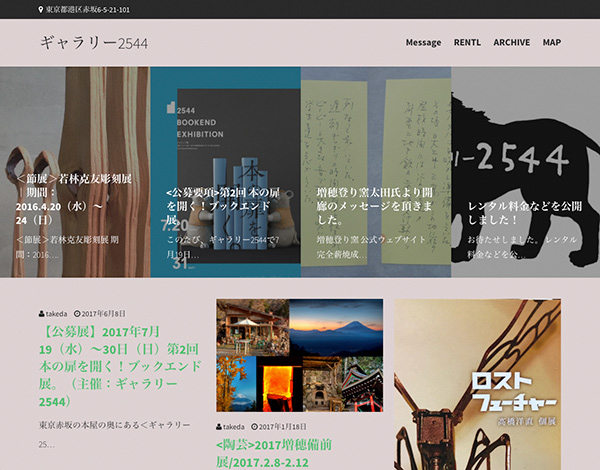Open the 増穂登り窯 message slide headline
600x470 pixels.
coord(374,205)
